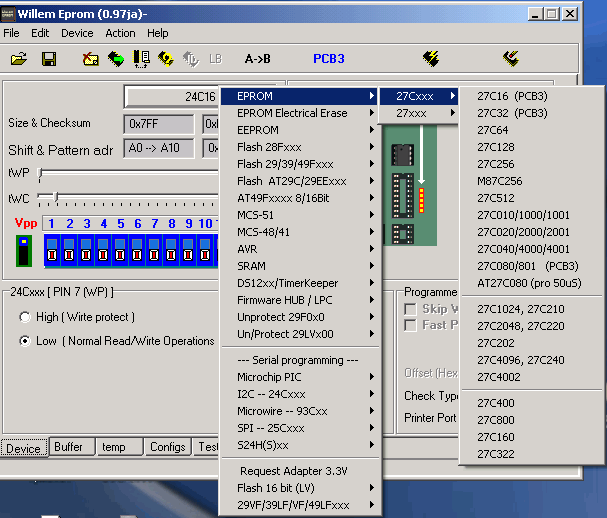Expand Flash 28Fxxx submenu
The width and height of the screenshot is (607, 518).
tap(300, 147)
